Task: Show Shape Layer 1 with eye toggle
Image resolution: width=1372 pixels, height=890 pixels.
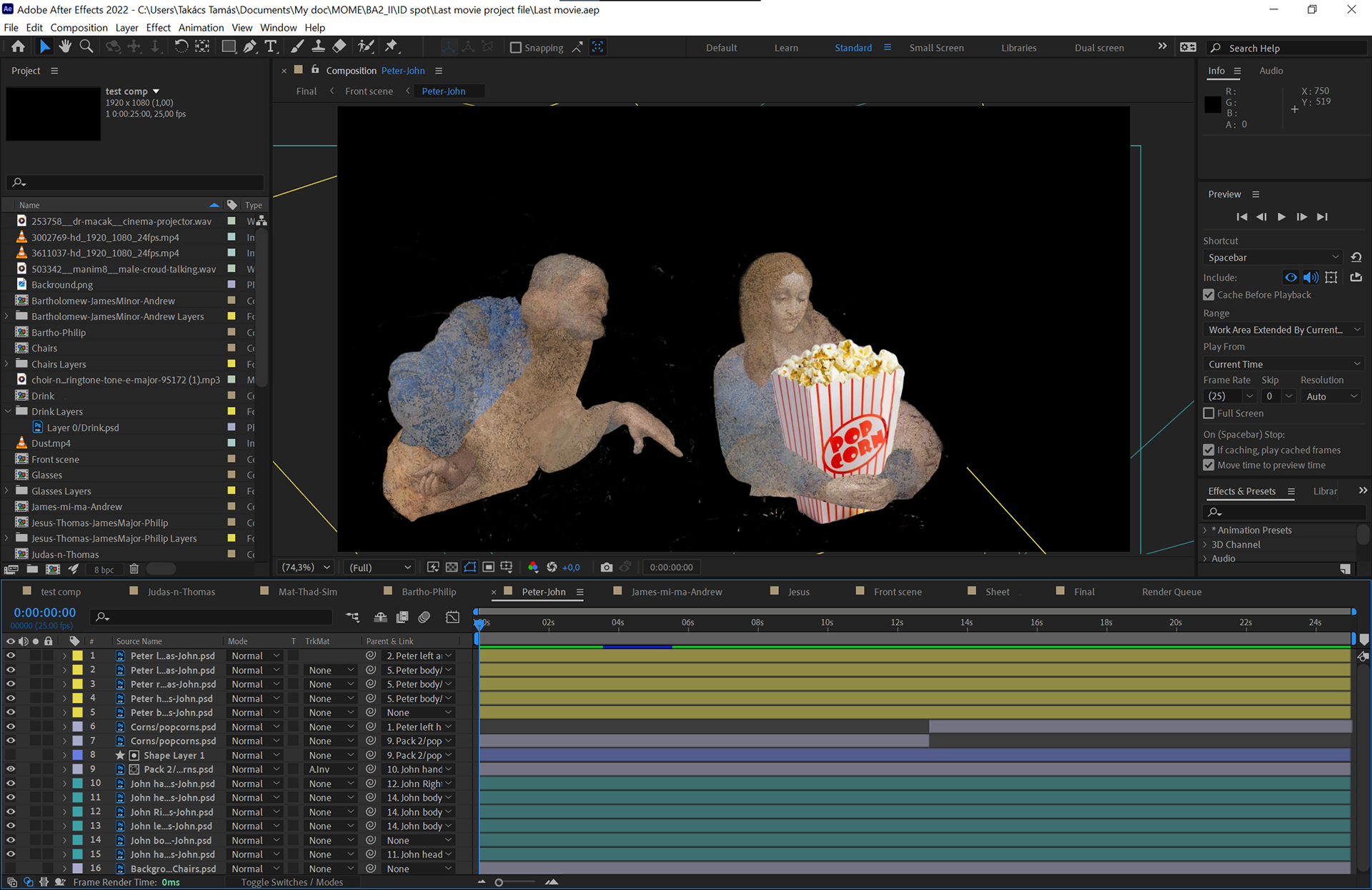Action: point(11,755)
